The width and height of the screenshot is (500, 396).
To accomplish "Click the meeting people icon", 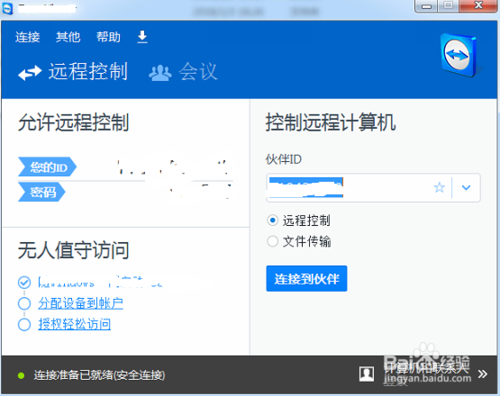I will pyautogui.click(x=160, y=73).
